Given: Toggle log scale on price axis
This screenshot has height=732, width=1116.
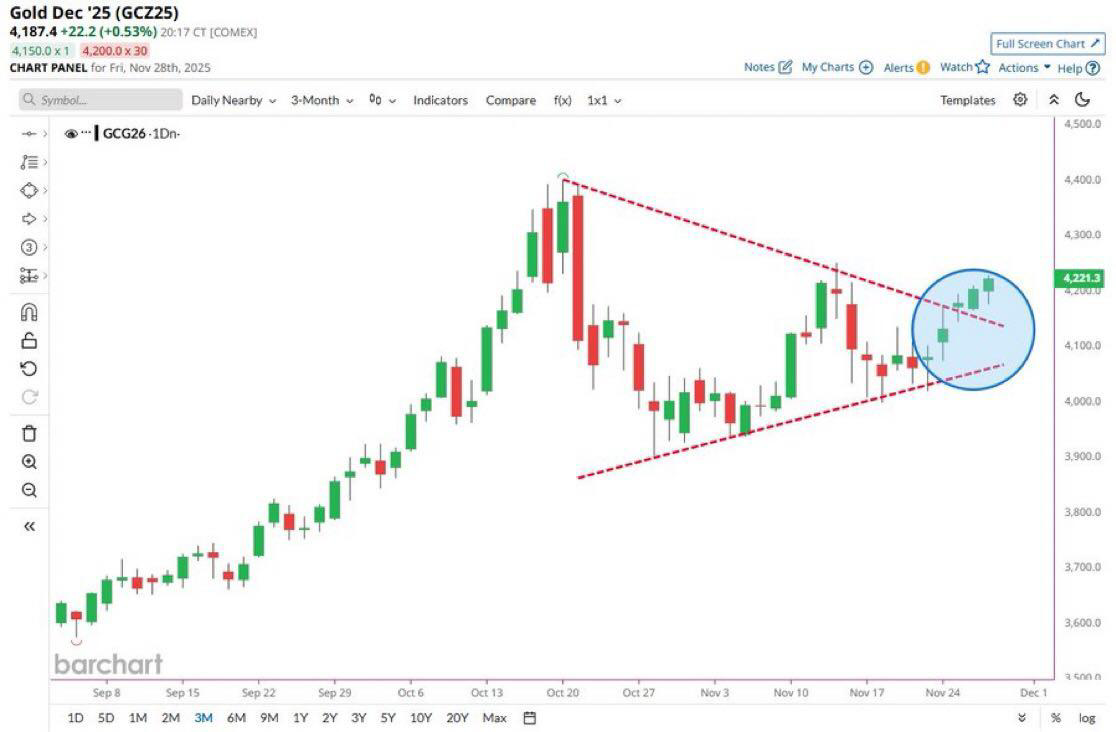Looking at the screenshot, I should (1086, 718).
